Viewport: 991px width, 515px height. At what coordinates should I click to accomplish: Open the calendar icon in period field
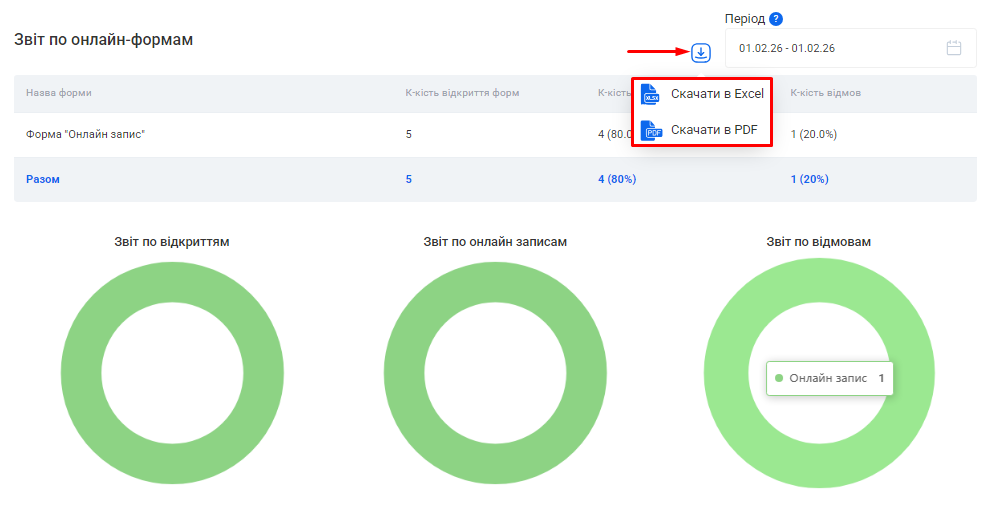953,48
